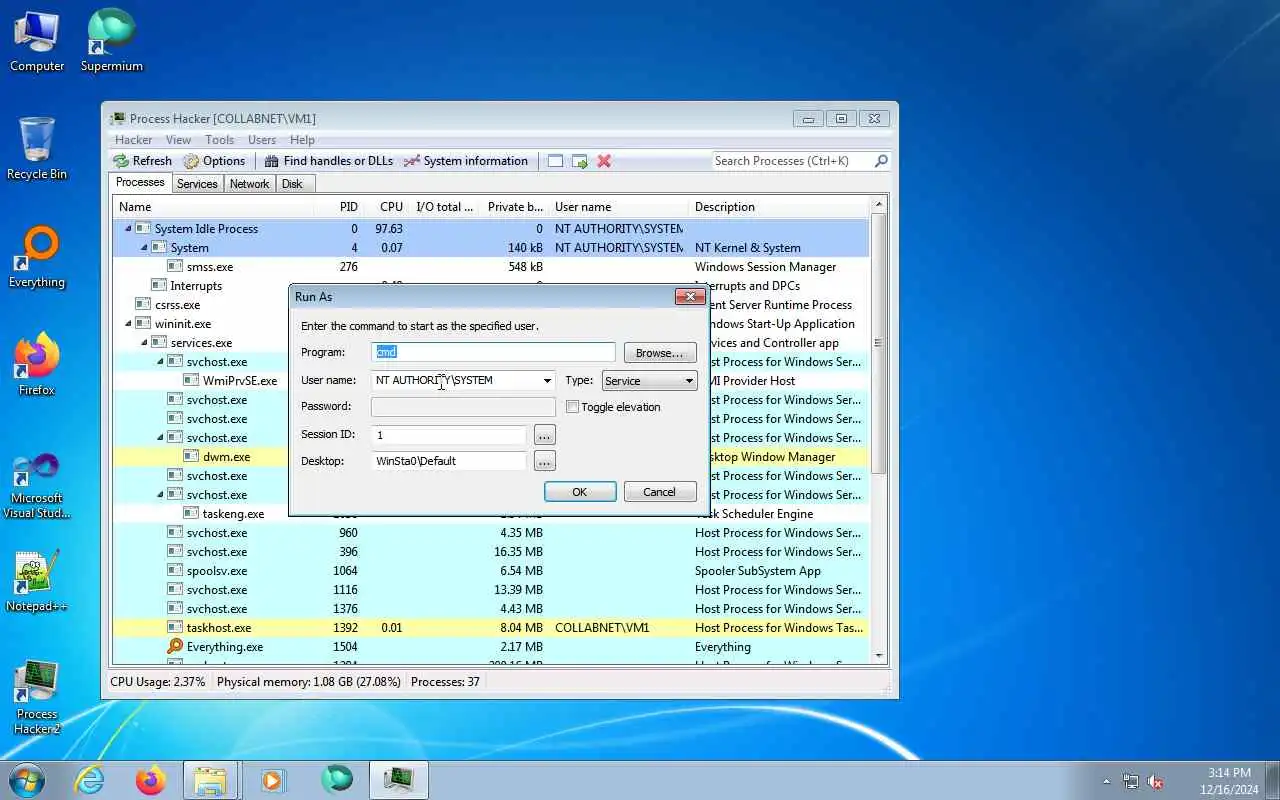Click the ellipsis button beside Desktop
This screenshot has height=800, width=1280.
[x=544, y=461]
